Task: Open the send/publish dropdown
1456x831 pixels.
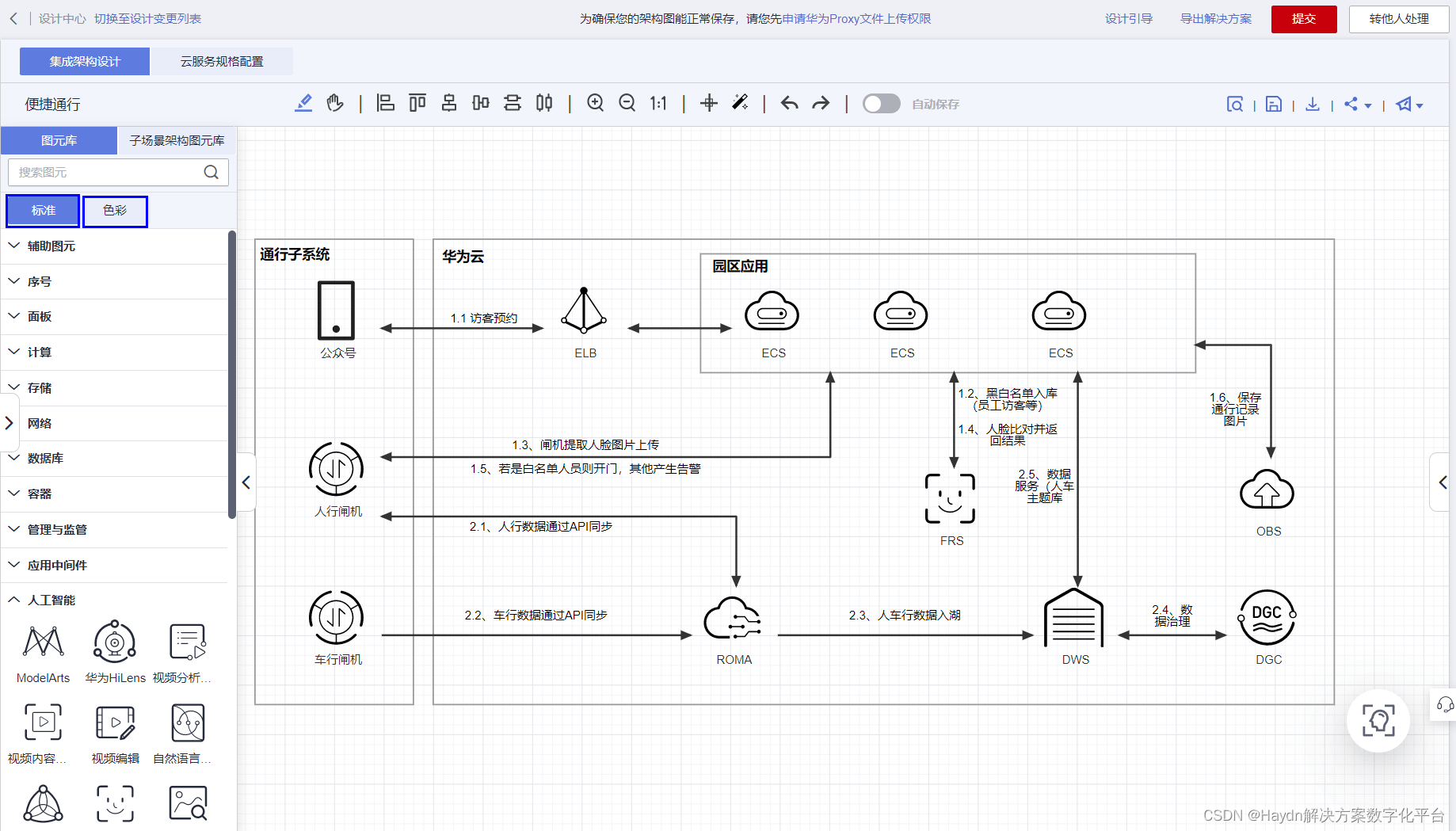Action: pos(1409,104)
